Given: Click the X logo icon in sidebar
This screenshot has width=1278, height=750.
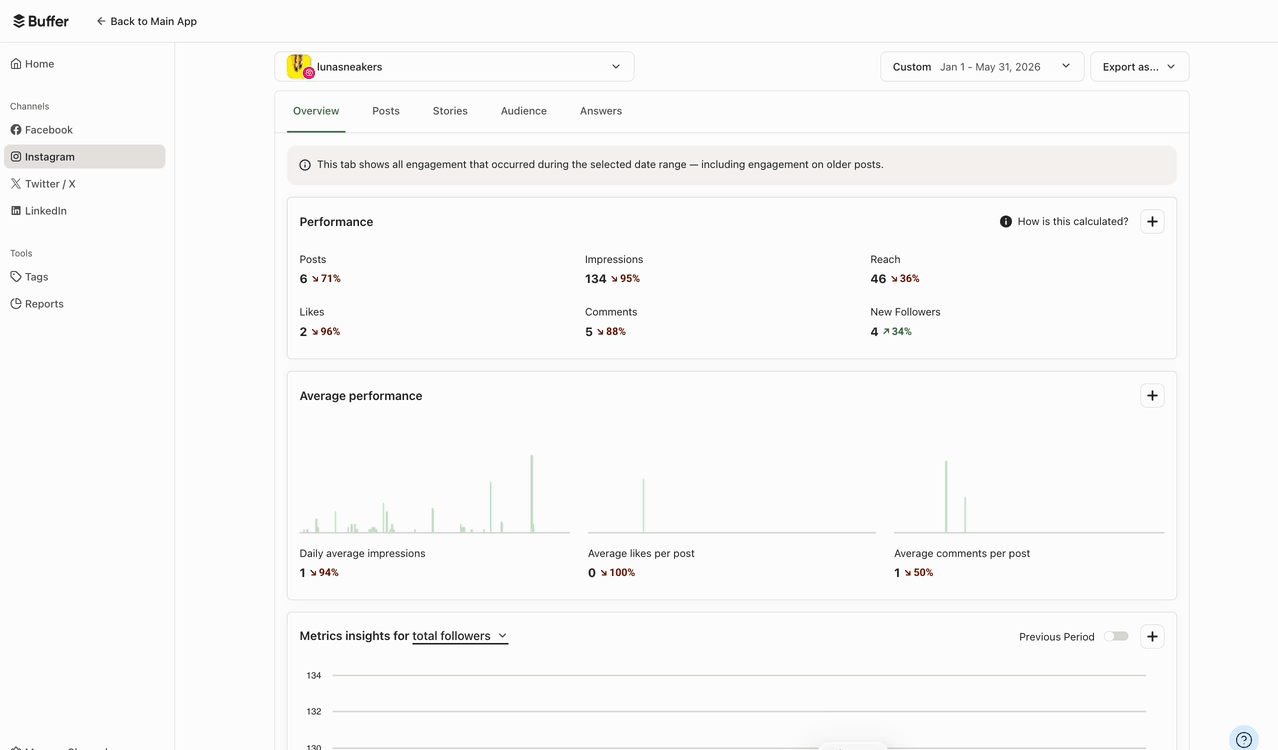Looking at the screenshot, I should tap(16, 184).
